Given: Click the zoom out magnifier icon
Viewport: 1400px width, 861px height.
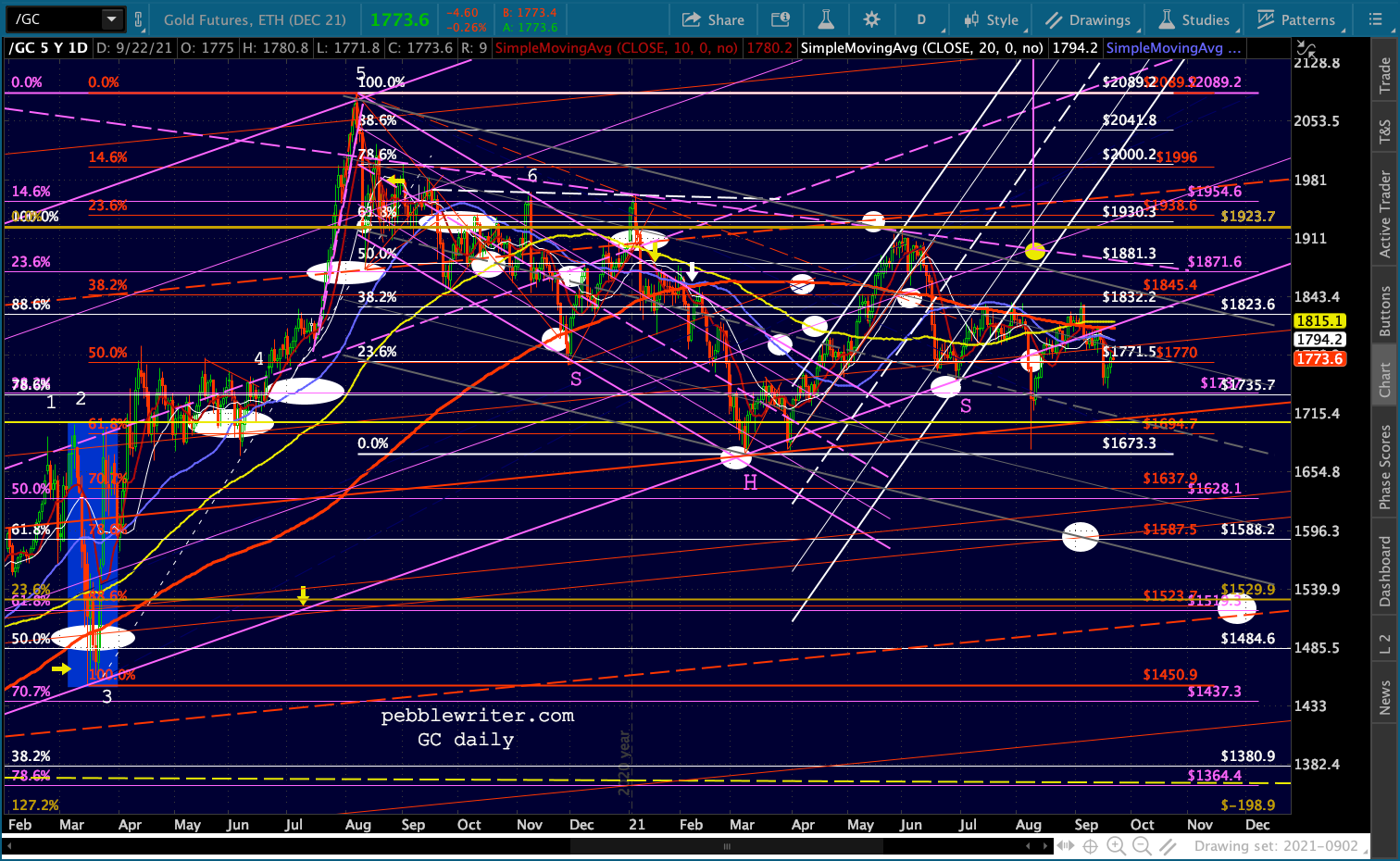Looking at the screenshot, I should (x=1142, y=846).
